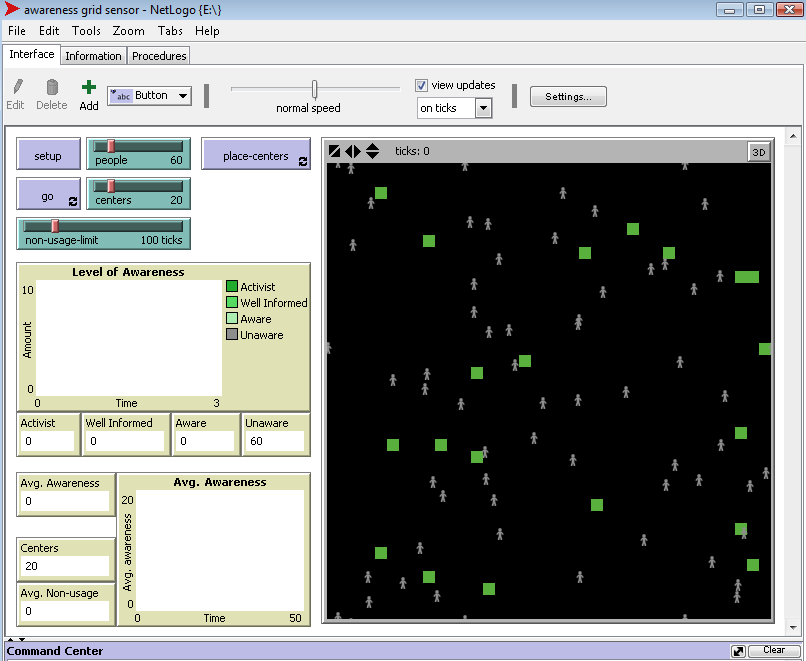Click the up-down view height arrows icon

[372, 151]
